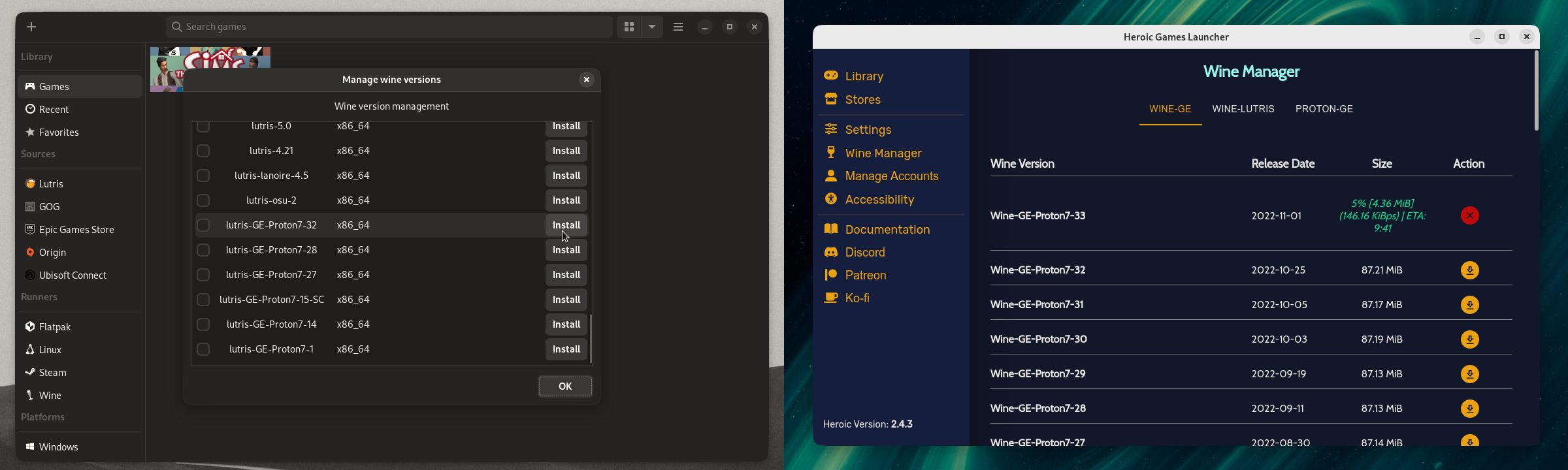The height and width of the screenshot is (470, 1568).
Task: Switch Lutris to grid view icon
Action: tap(629, 27)
